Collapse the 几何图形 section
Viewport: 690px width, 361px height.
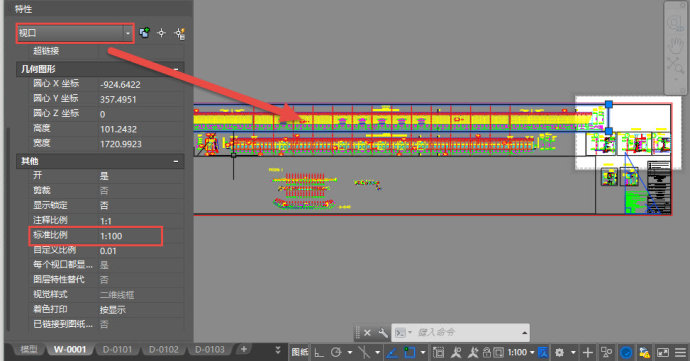[x=176, y=69]
